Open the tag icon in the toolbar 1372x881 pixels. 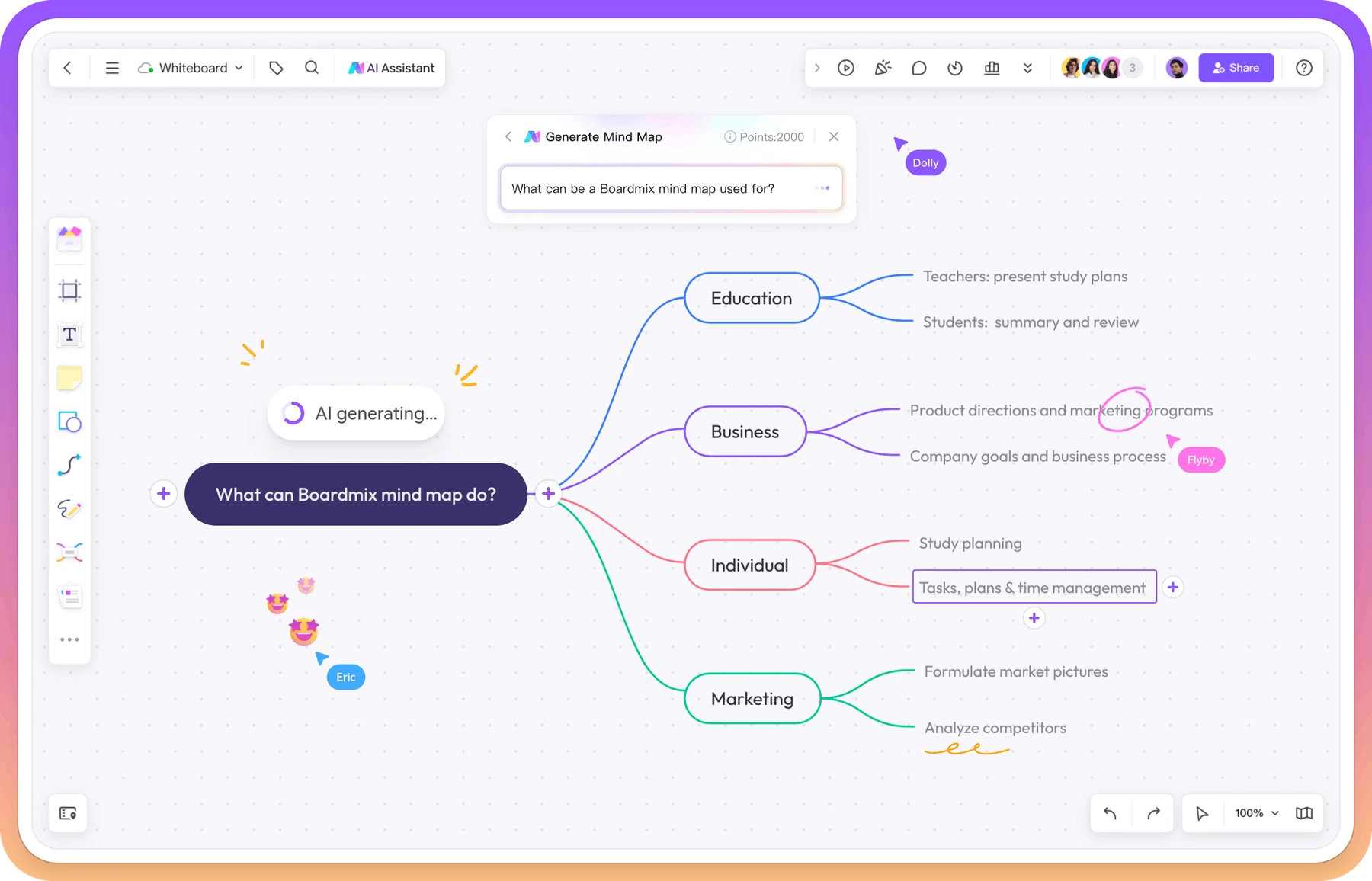pos(276,68)
